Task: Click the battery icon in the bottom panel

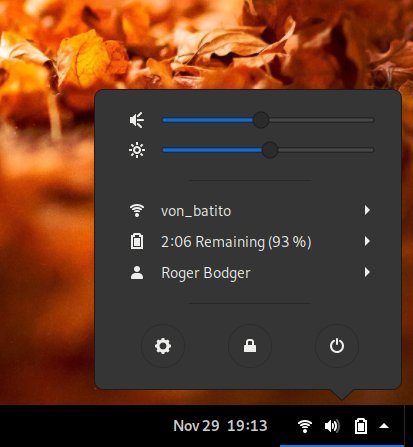Action: click(x=361, y=426)
